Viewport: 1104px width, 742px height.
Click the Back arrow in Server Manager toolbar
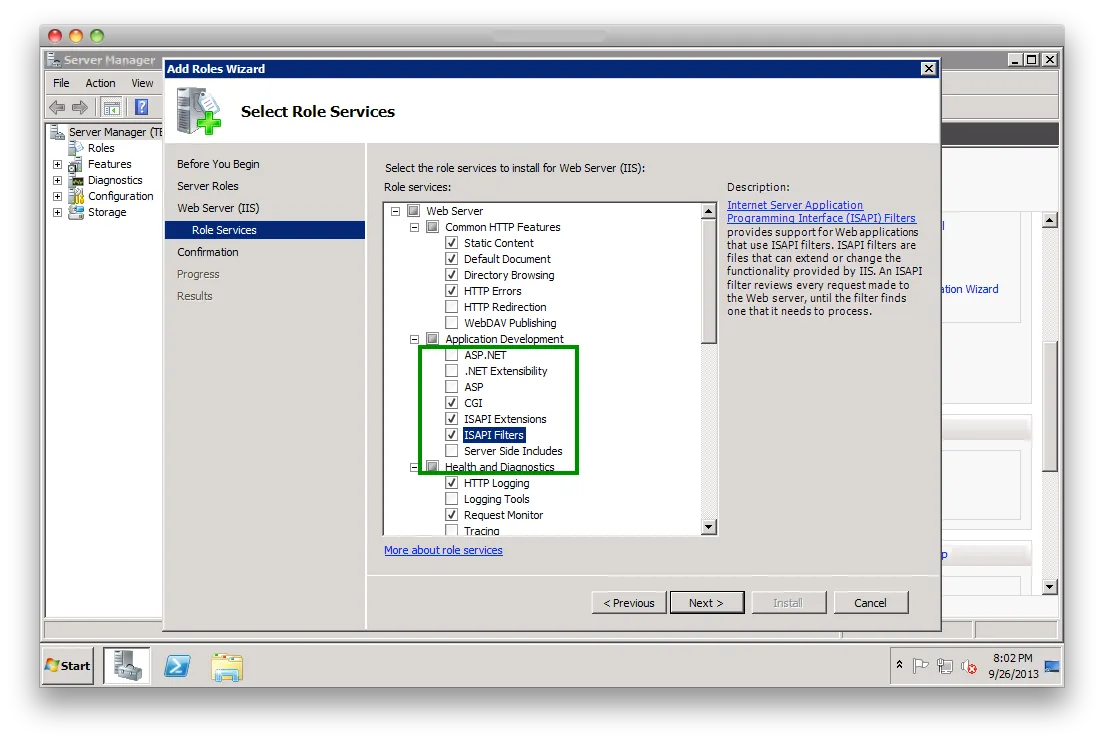pyautogui.click(x=57, y=107)
